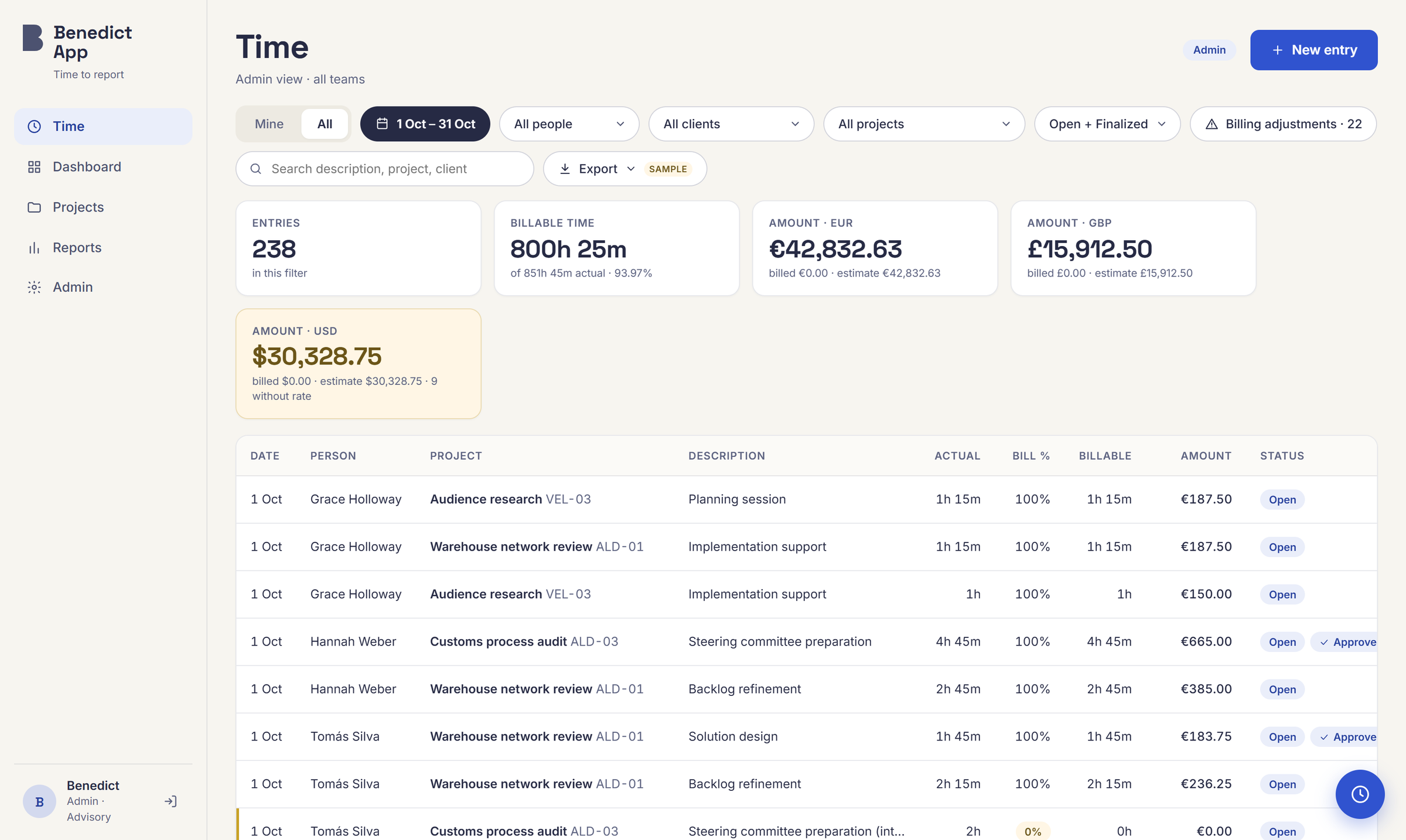
Task: Switch the view toggle to All
Action: [325, 124]
